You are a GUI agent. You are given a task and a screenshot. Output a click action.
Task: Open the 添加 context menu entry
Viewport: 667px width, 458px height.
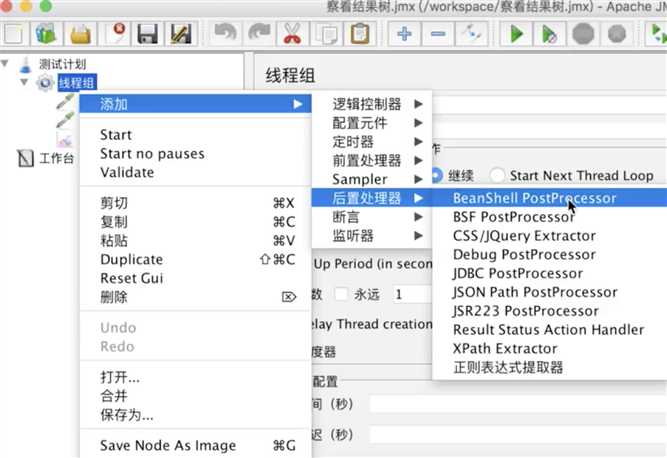coord(196,104)
